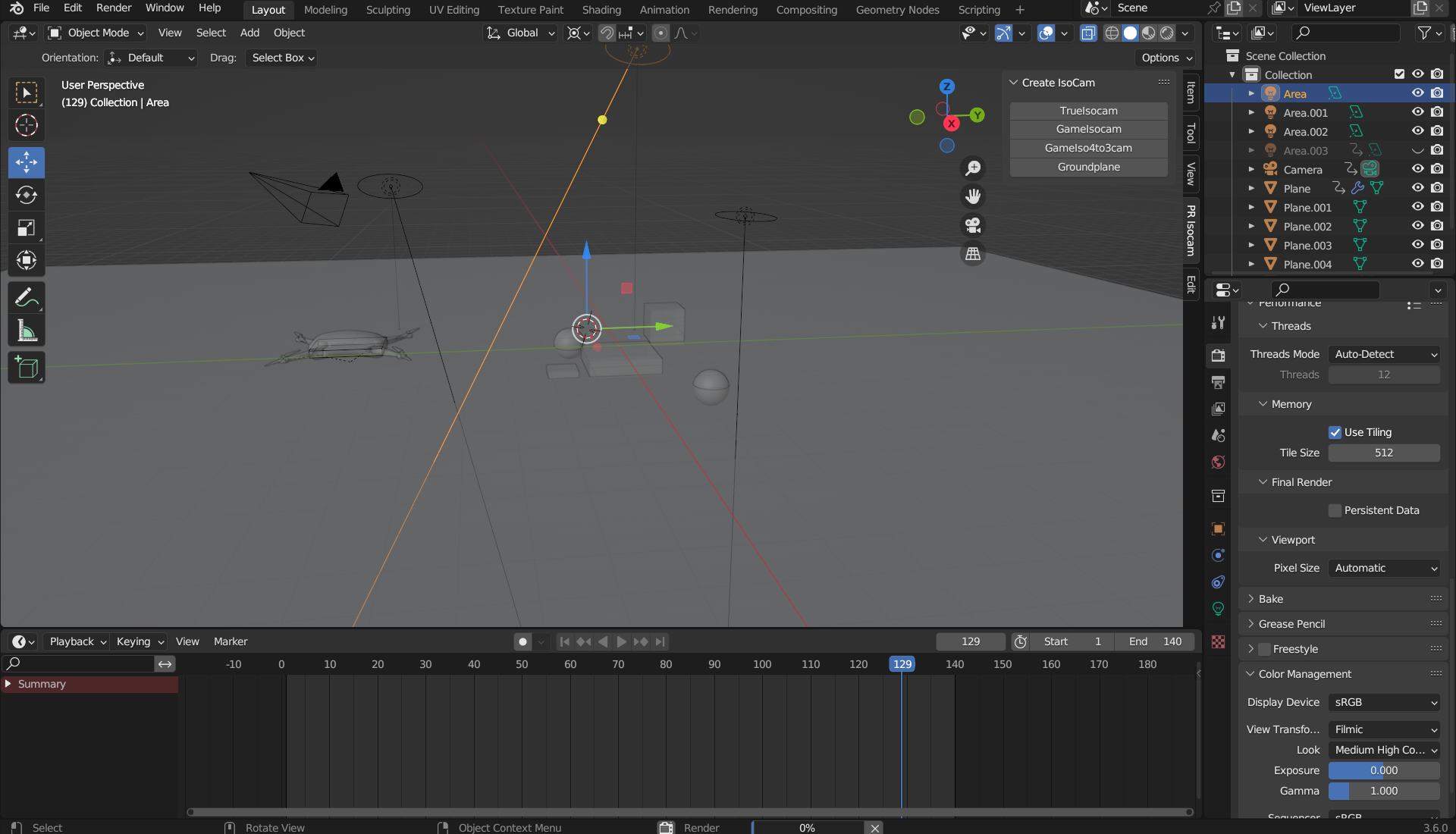Activate the Measure tool
Viewport: 1456px width, 834px height.
pyautogui.click(x=27, y=331)
